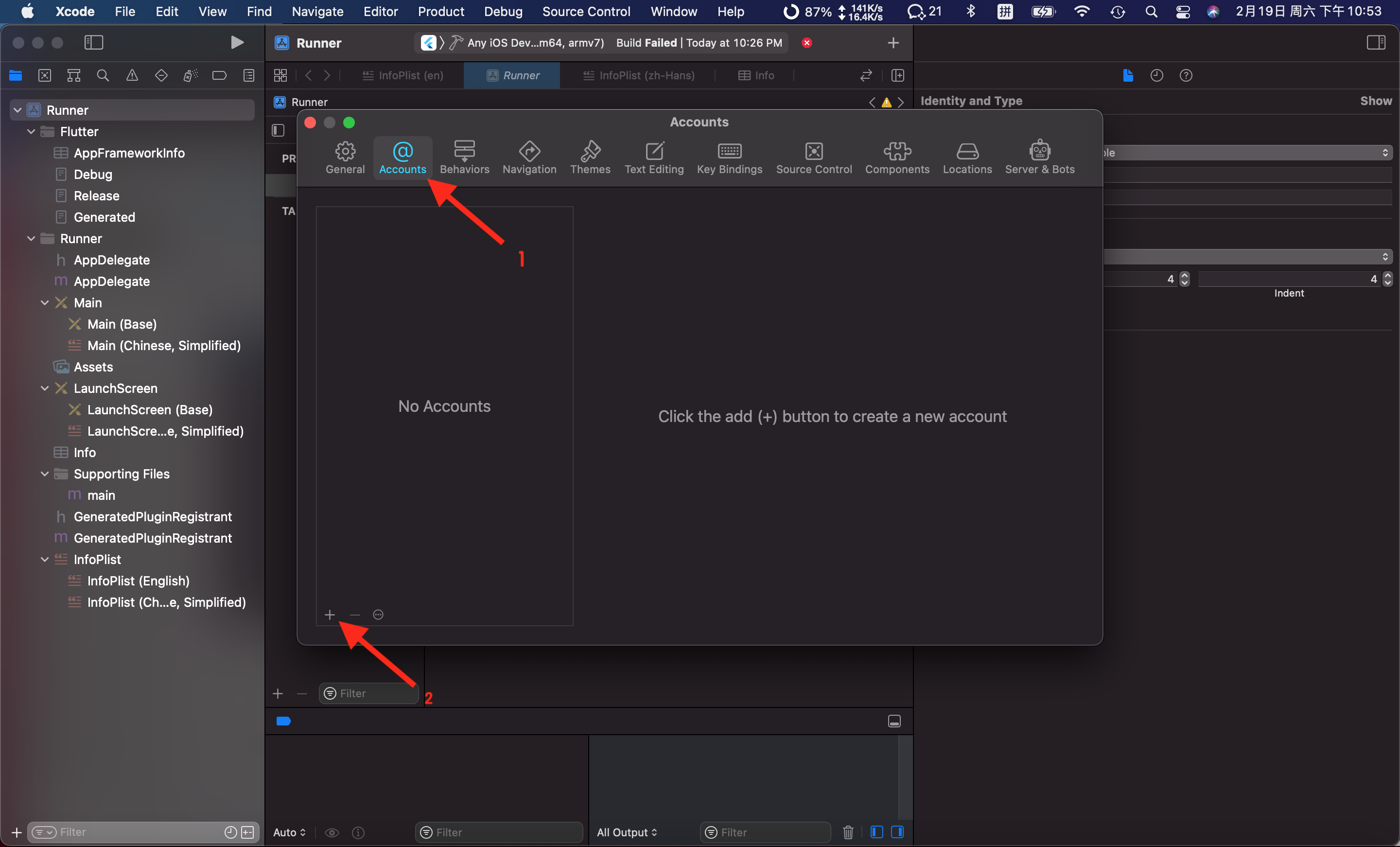Open Spotlight search in menu bar

pyautogui.click(x=1151, y=11)
